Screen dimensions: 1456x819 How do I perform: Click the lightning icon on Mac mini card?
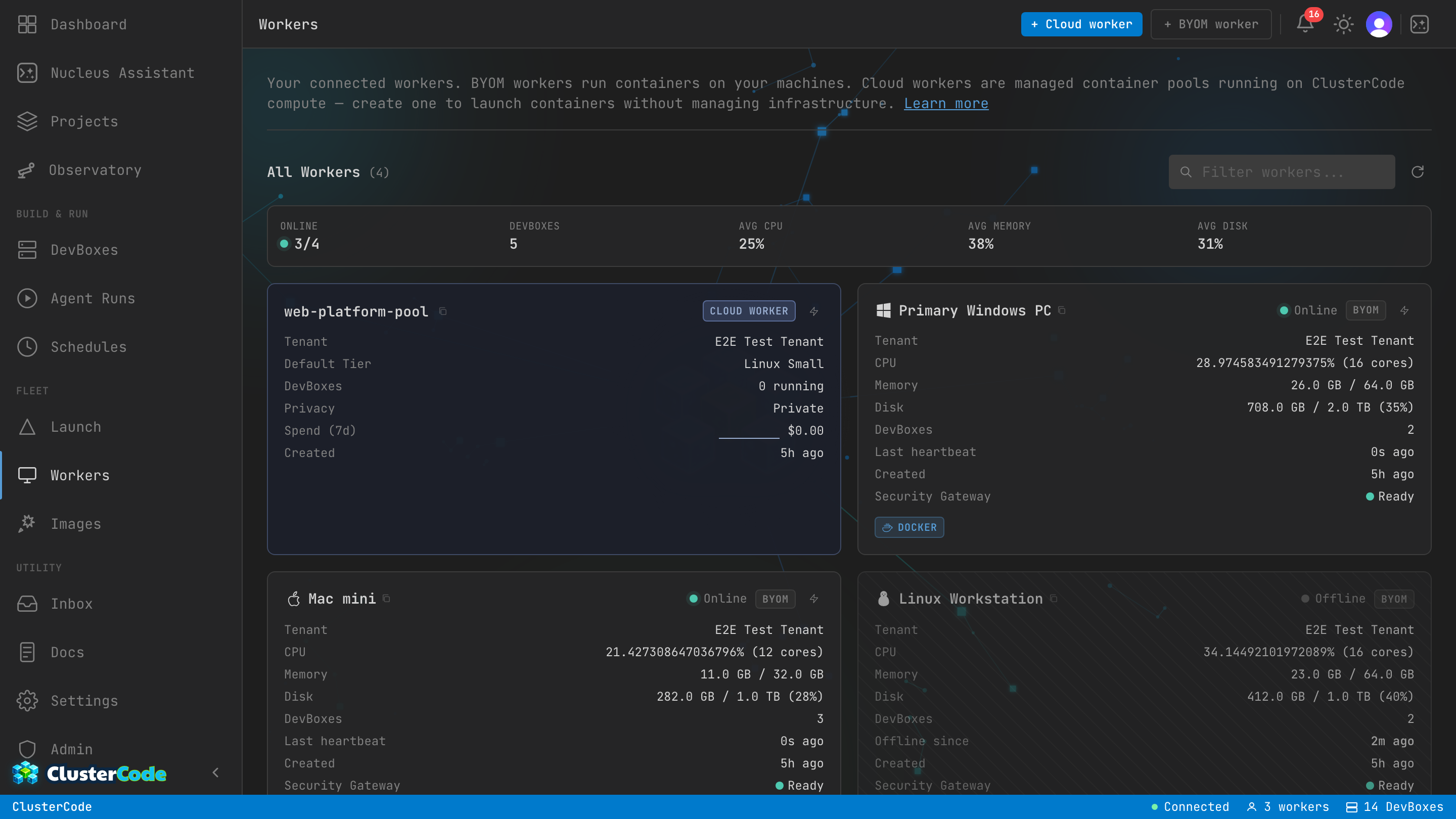point(814,599)
